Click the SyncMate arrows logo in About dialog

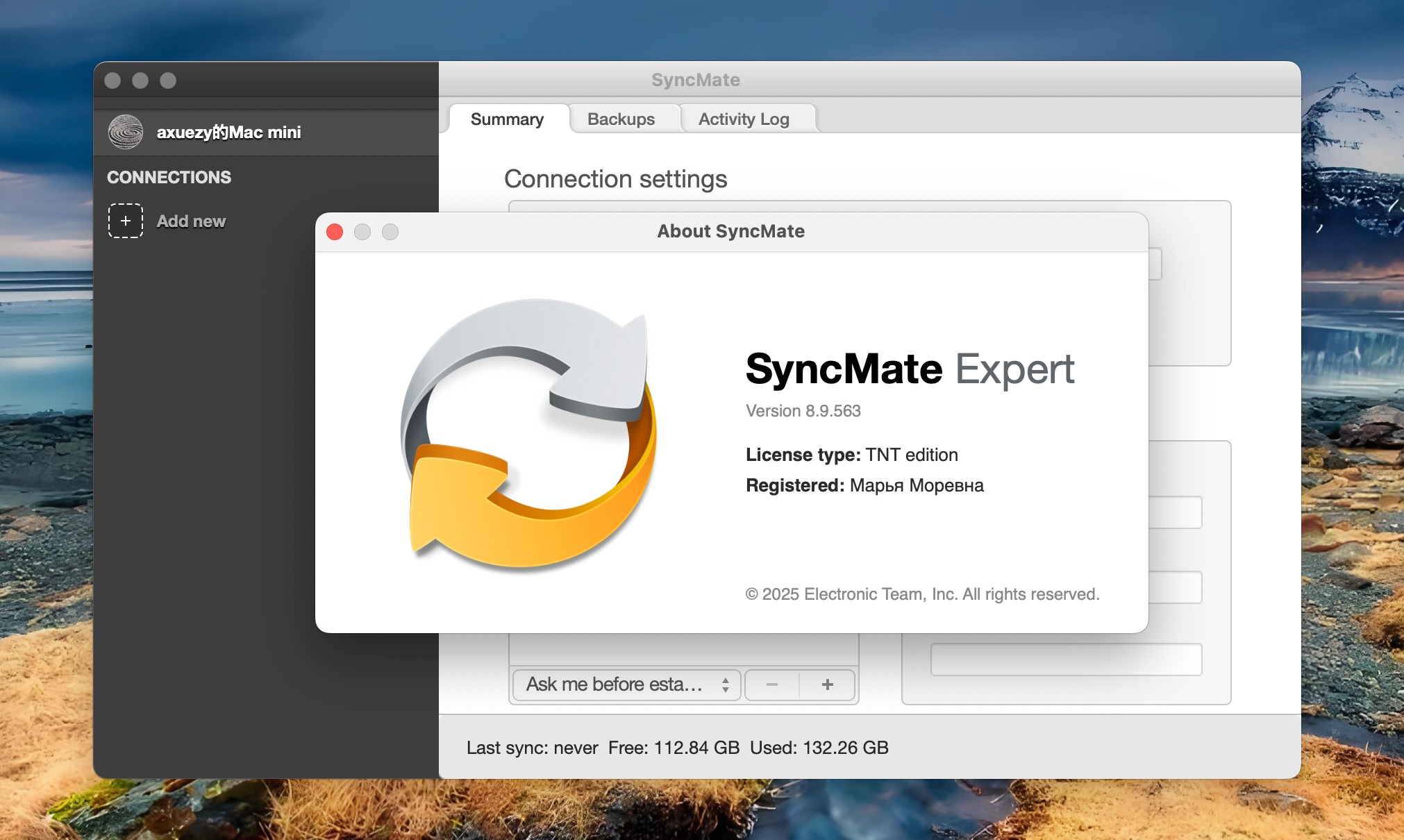click(528, 434)
